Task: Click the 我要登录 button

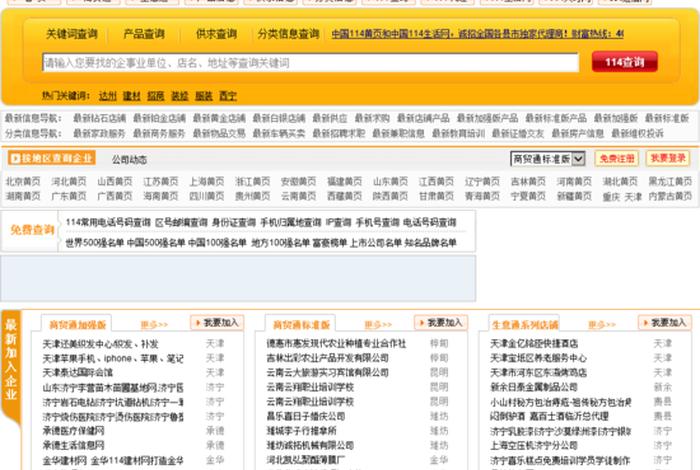Action: click(668, 158)
